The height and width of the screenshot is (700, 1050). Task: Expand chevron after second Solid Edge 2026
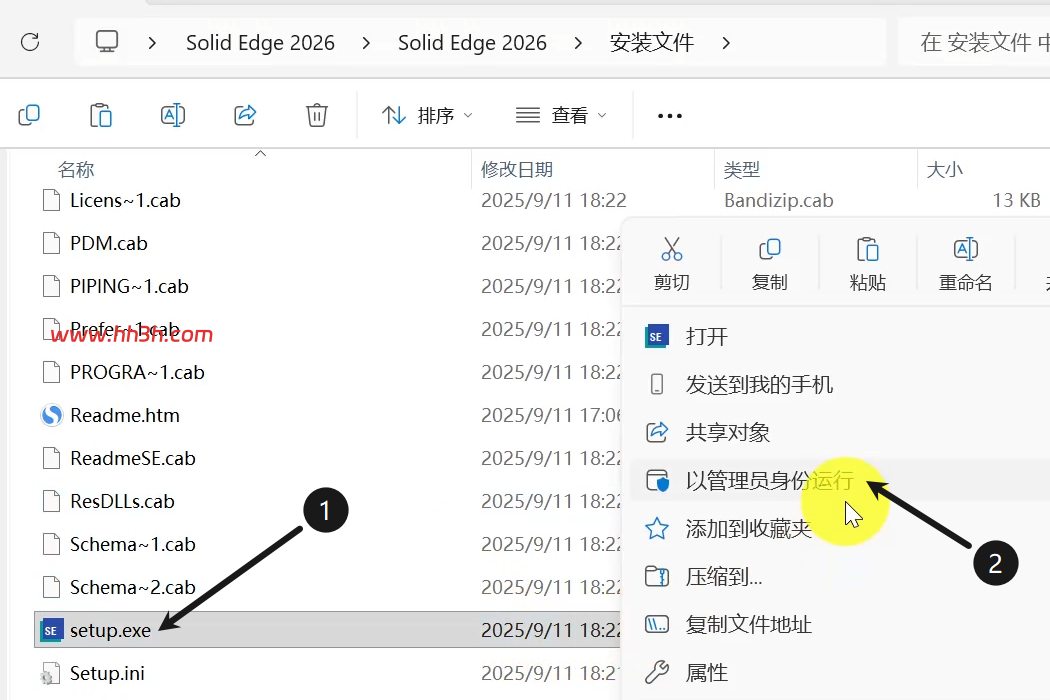[578, 43]
